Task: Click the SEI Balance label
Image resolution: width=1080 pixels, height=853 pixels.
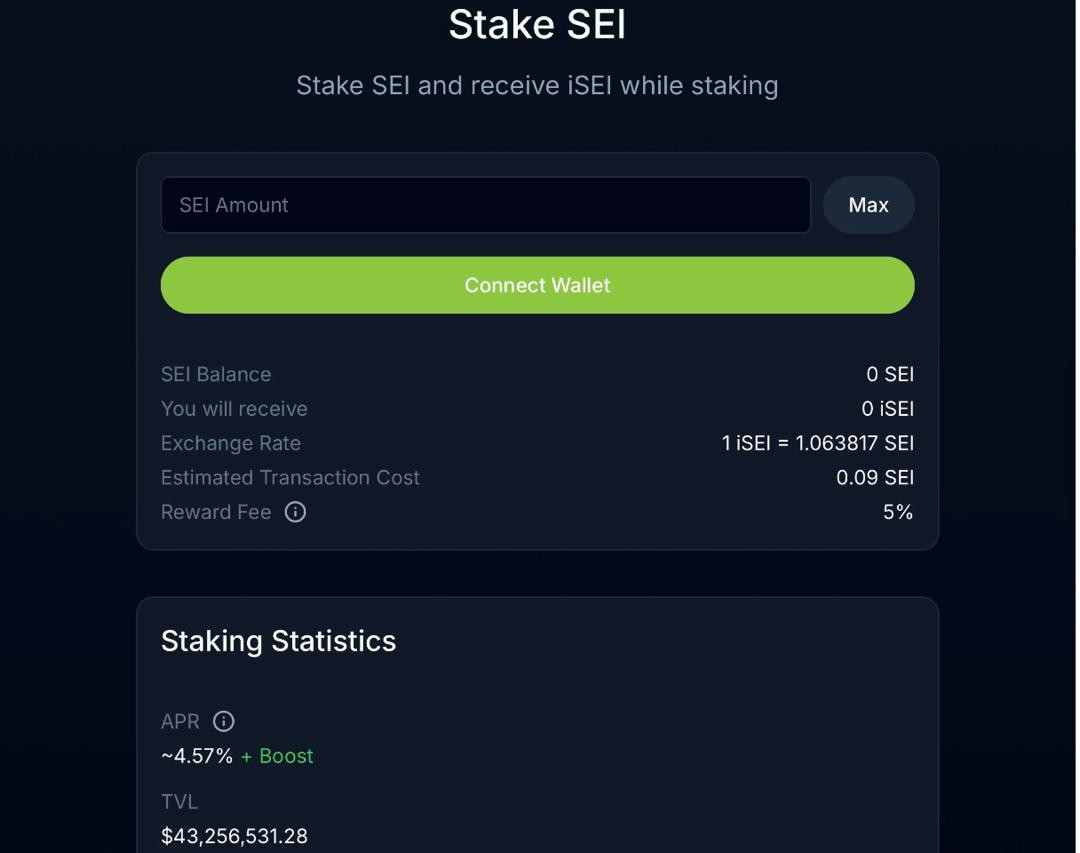Action: tap(216, 374)
